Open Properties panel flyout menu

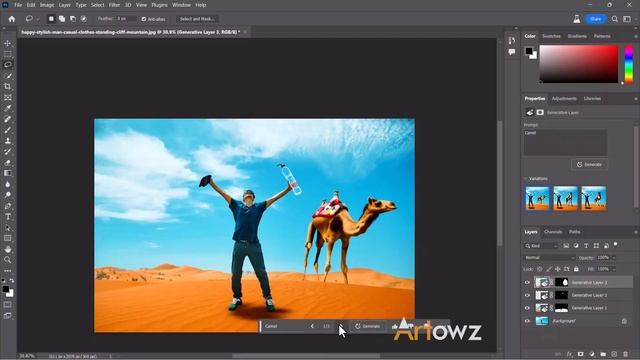(x=636, y=99)
